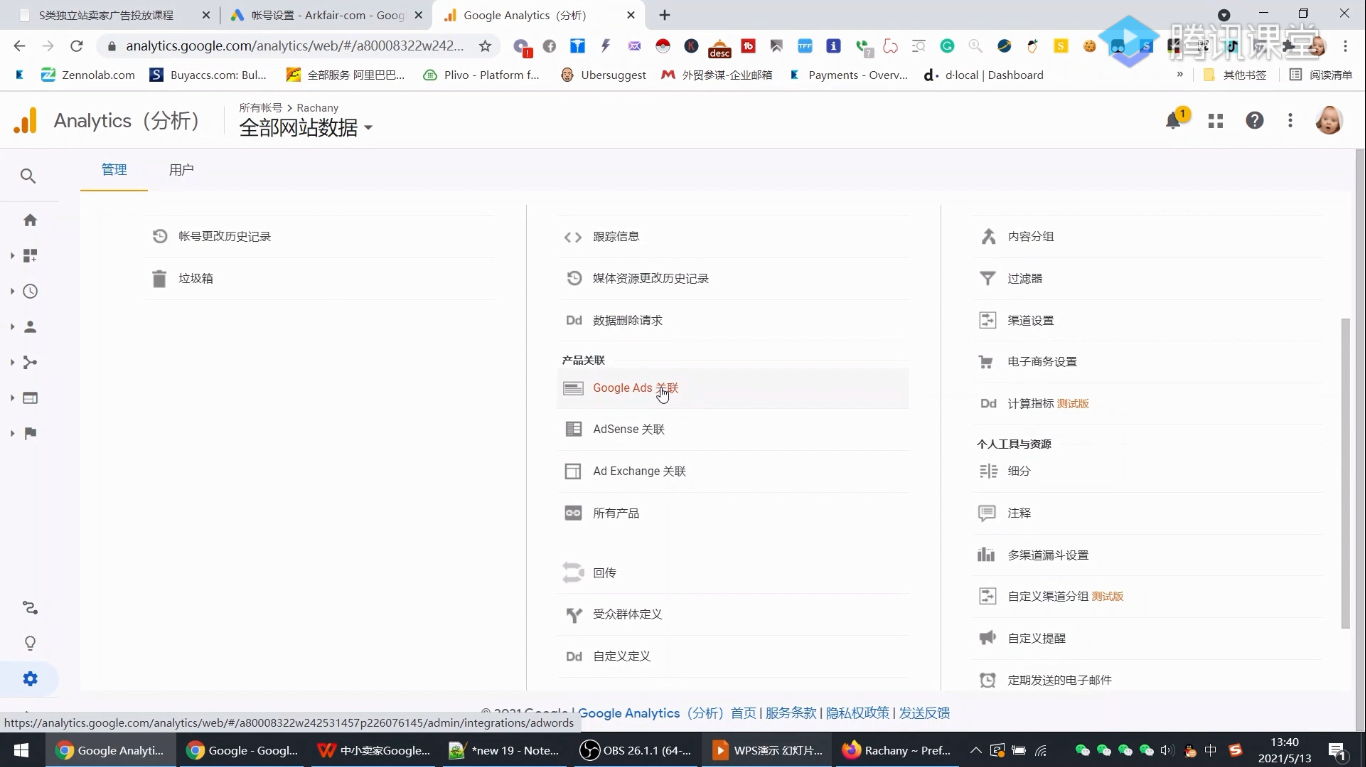Click the 发送反馈 footer link
1366x767 pixels.
point(925,713)
